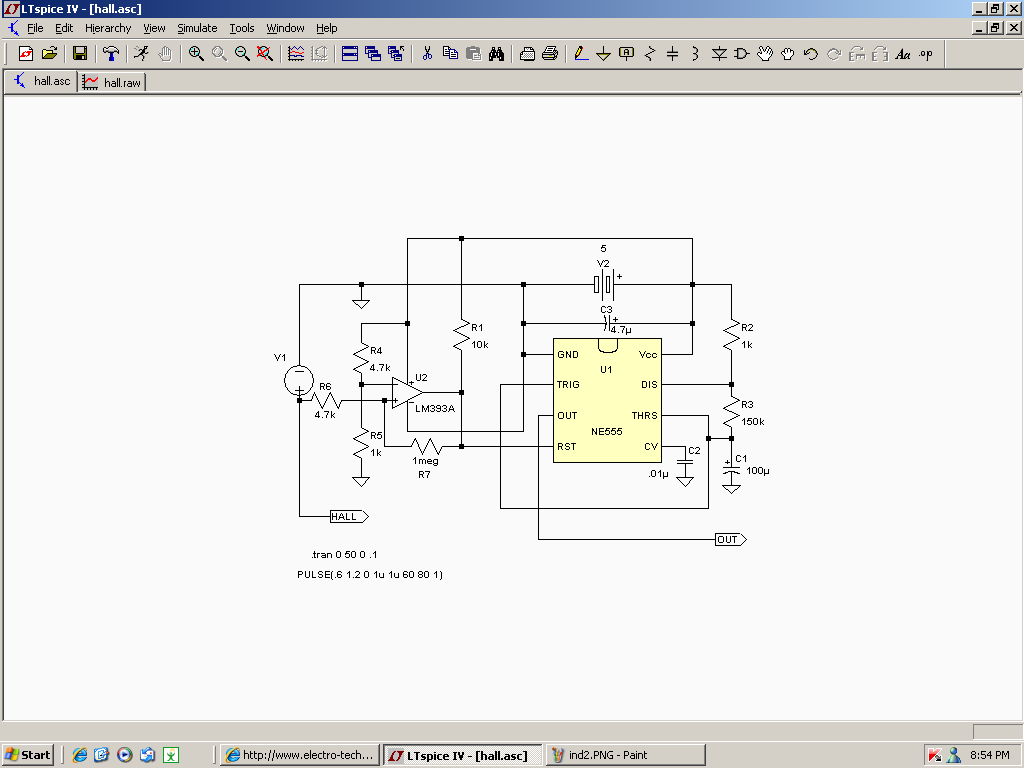Close all windows toolbar icon
Screen dimensions: 1024x768
(396, 54)
